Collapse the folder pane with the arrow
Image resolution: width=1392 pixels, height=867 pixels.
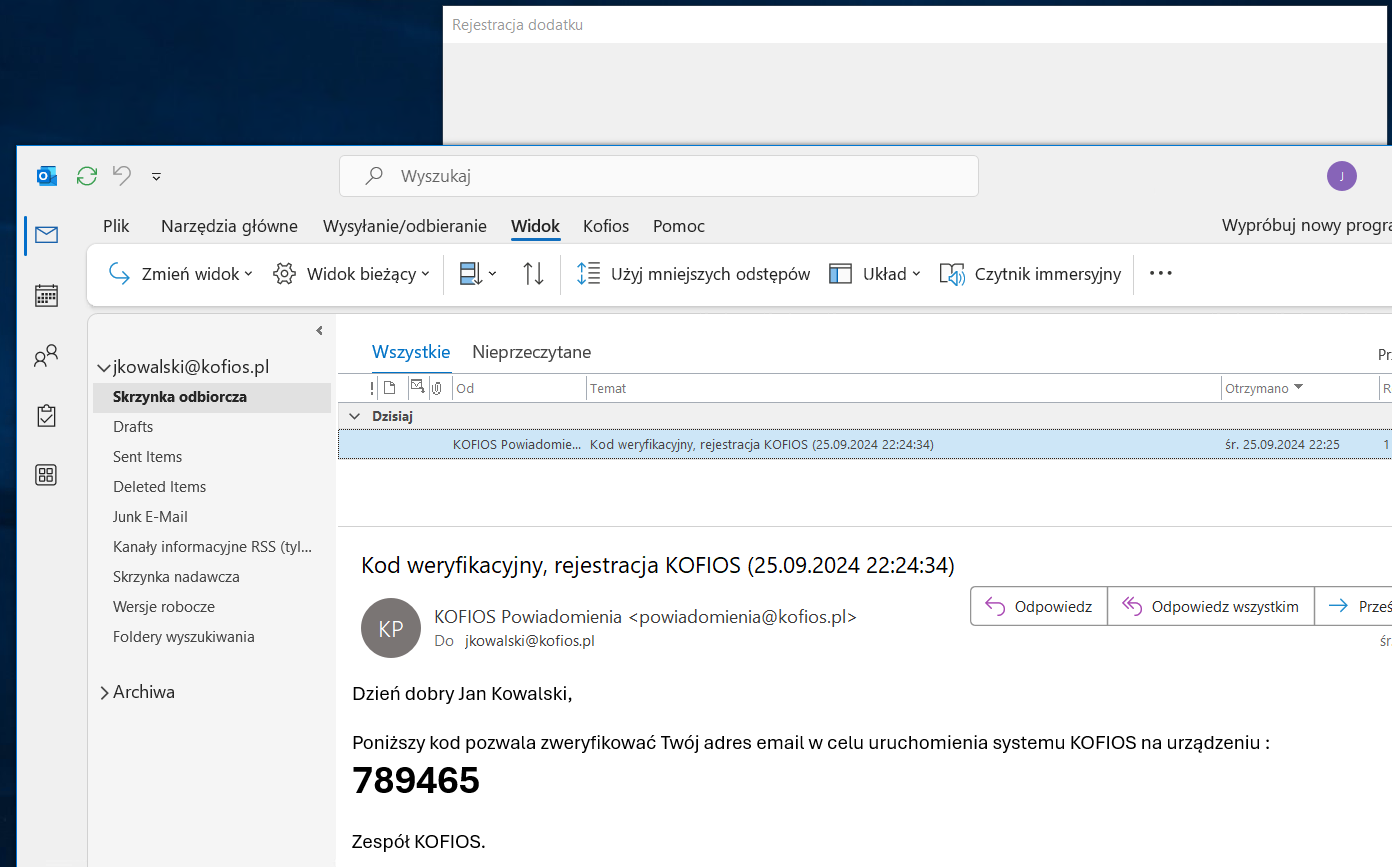319,330
